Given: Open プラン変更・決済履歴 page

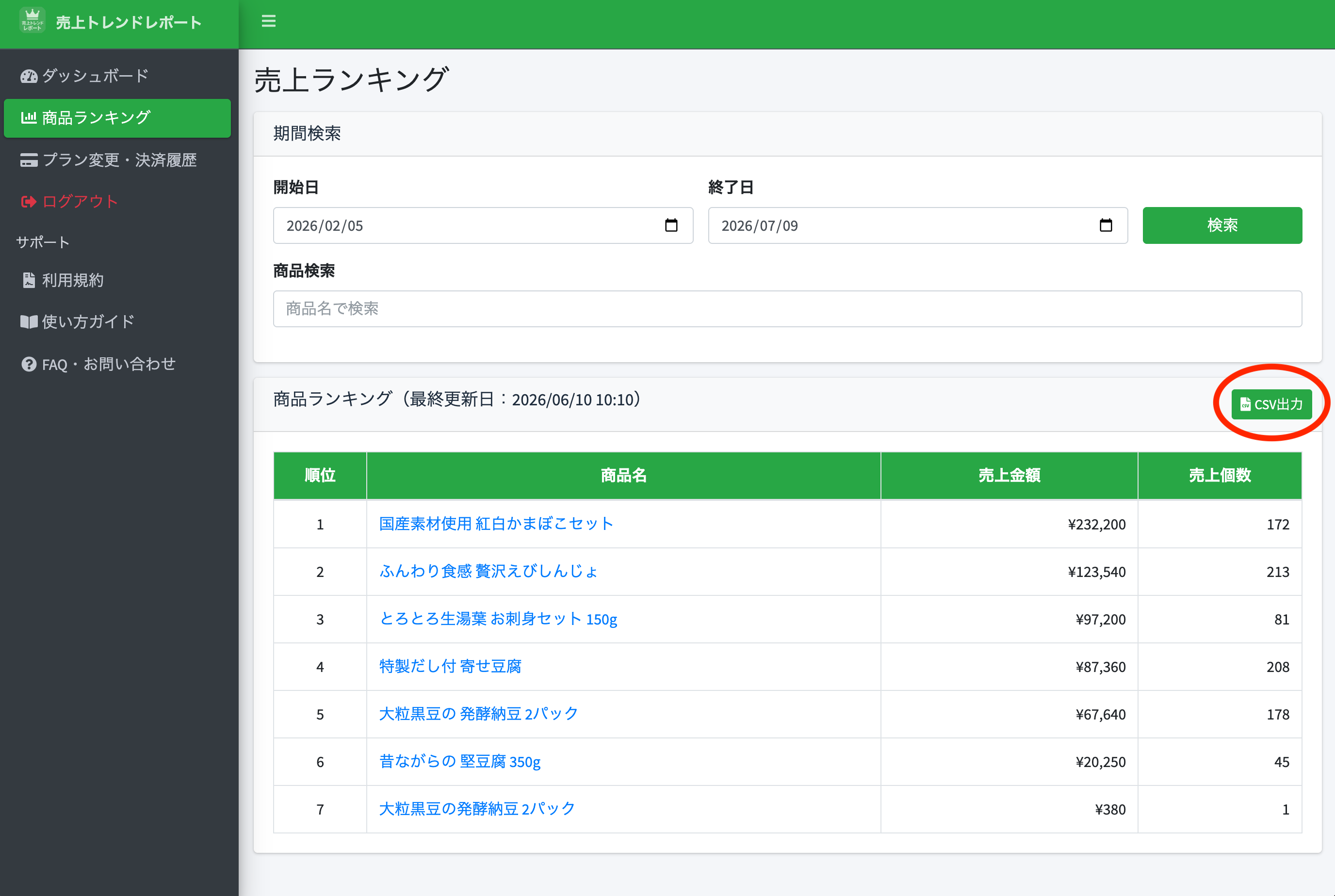Looking at the screenshot, I should [117, 160].
